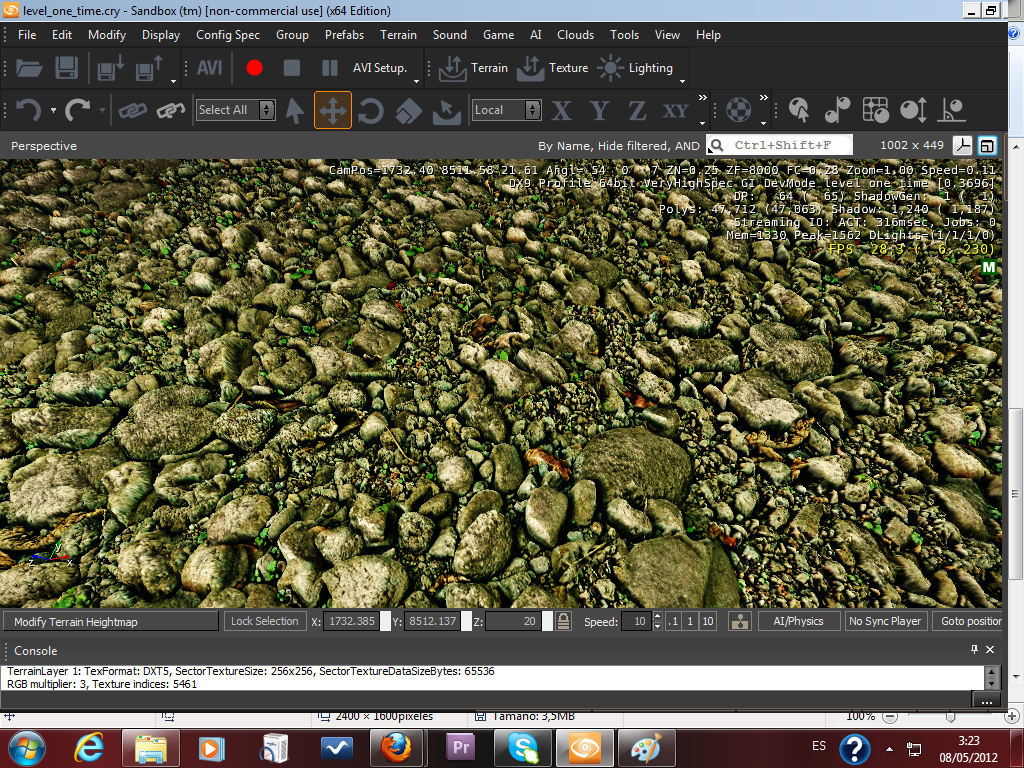Open the Terrain menu
Viewport: 1024px width, 768px height.
pos(398,34)
